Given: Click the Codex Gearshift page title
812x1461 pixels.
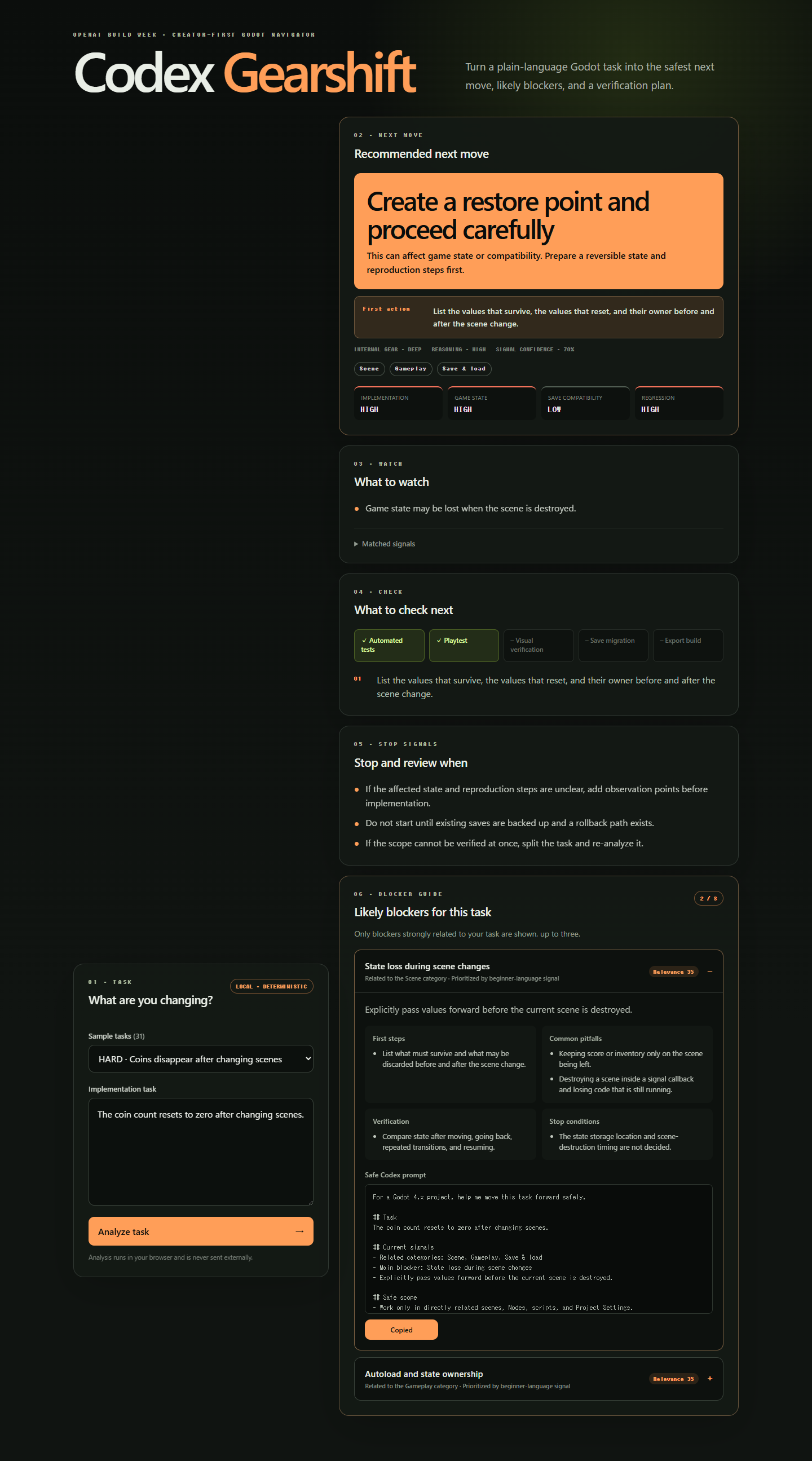Looking at the screenshot, I should coord(245,73).
